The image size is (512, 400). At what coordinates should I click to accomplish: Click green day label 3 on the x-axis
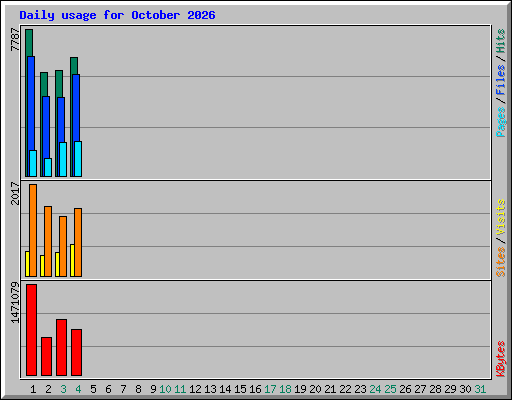[63, 389]
